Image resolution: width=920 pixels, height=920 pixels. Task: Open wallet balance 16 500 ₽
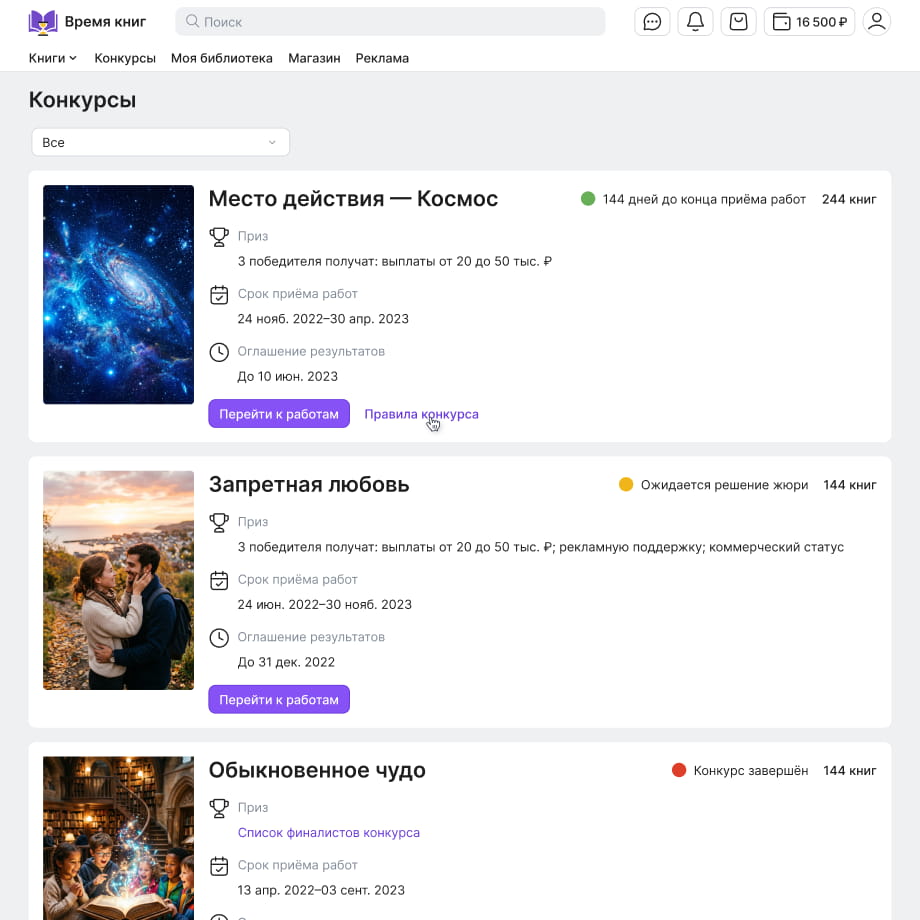tap(809, 22)
